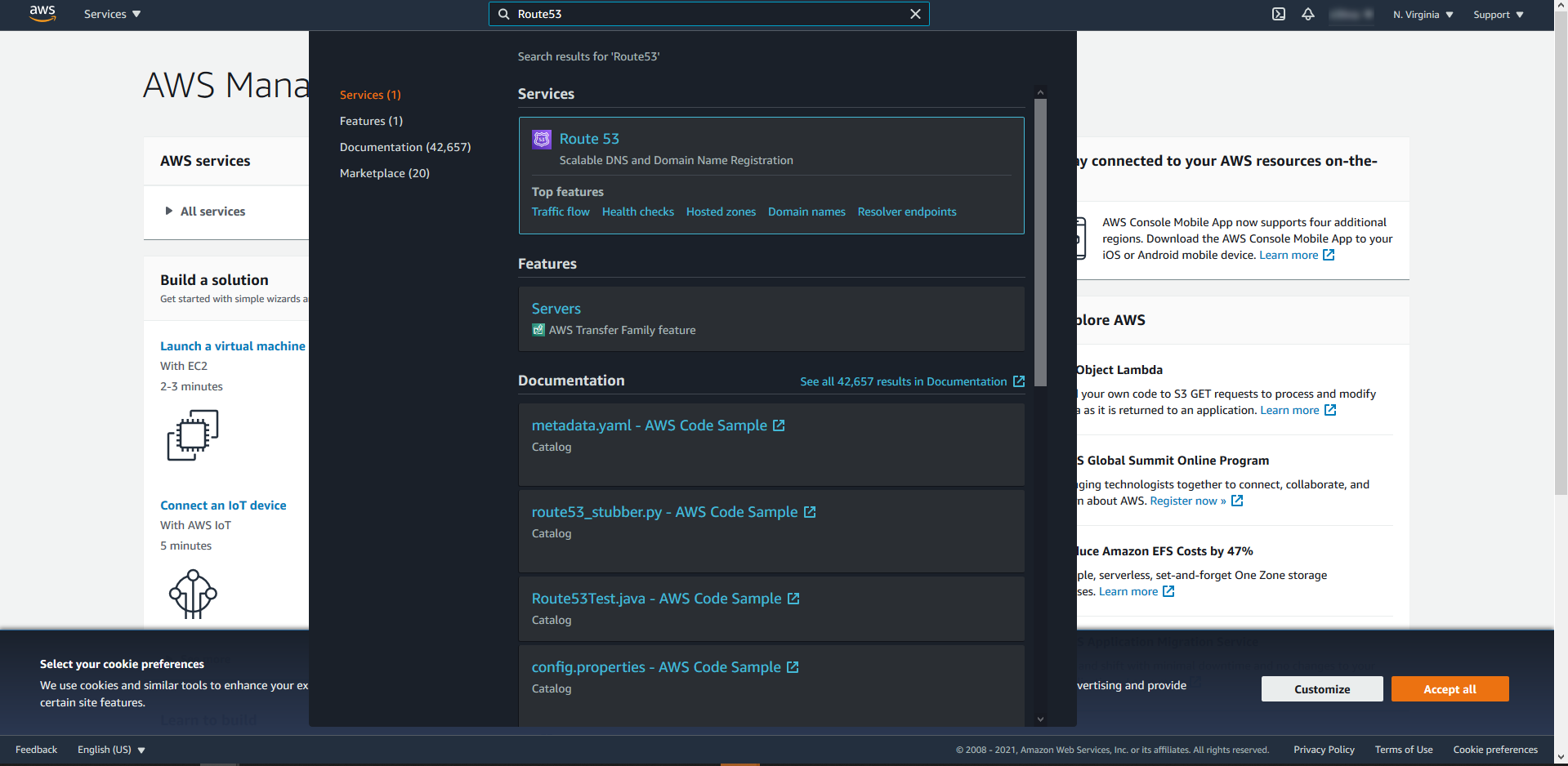Click the Accept all cookies button
Viewport: 1568px width, 766px height.
[x=1450, y=689]
